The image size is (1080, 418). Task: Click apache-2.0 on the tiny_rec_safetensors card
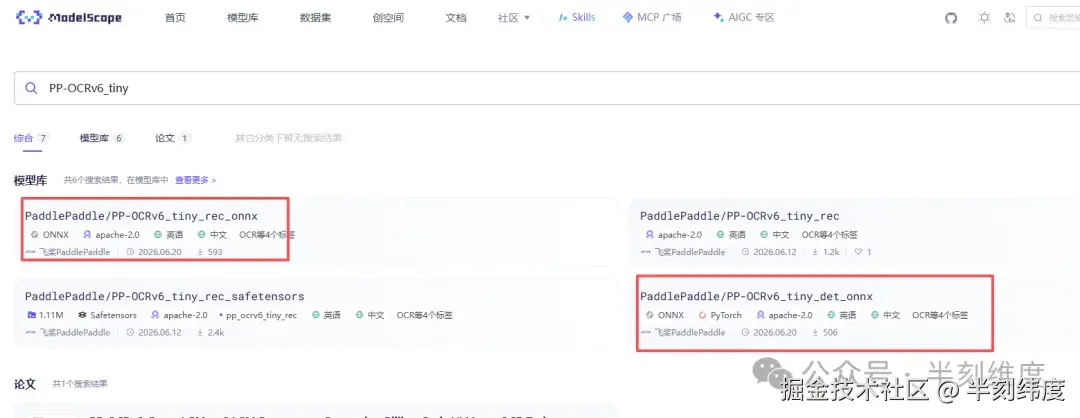click(178, 315)
